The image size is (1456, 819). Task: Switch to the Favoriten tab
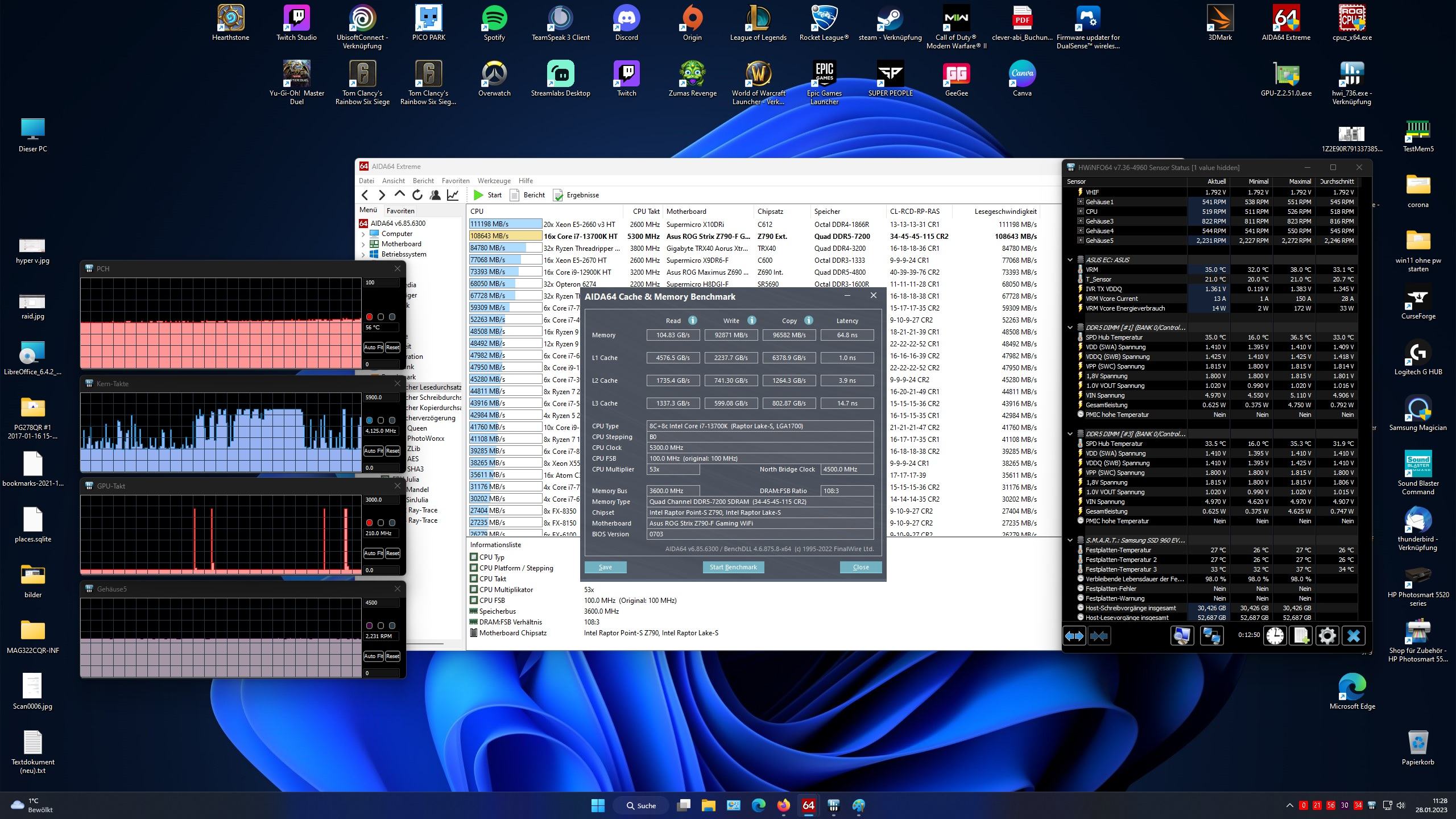coord(400,211)
